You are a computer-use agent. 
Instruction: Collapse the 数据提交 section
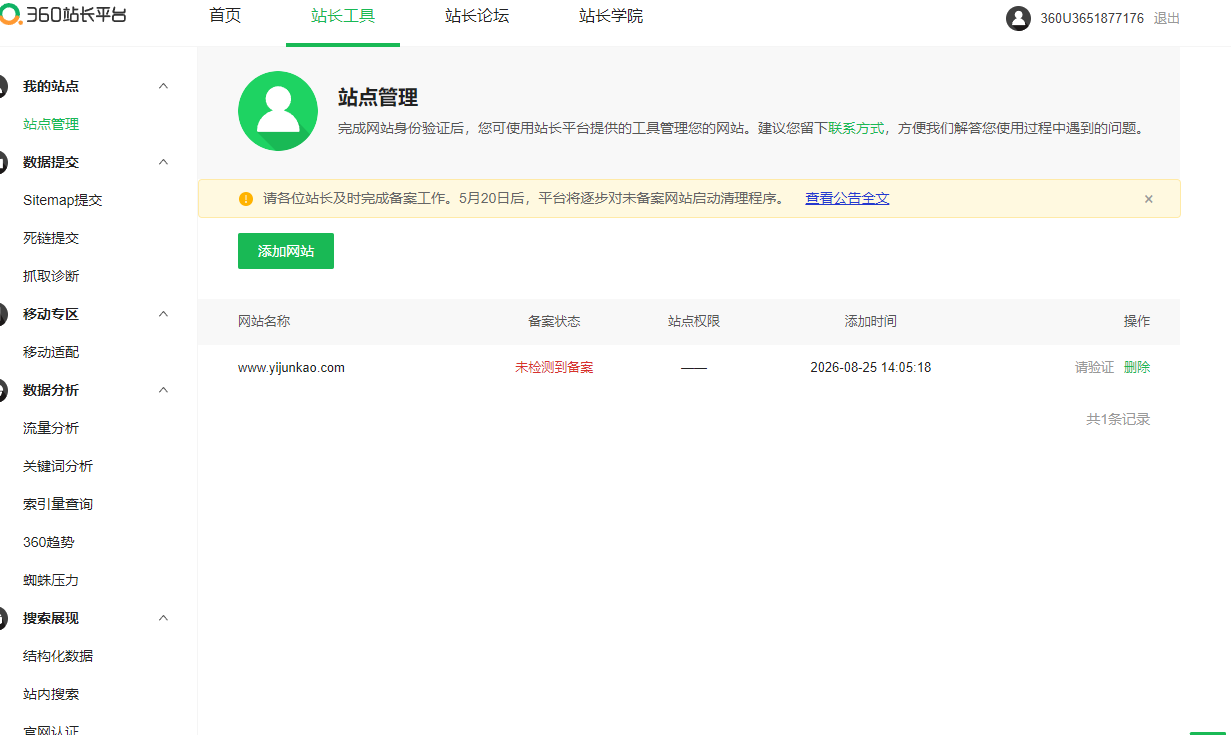pos(164,162)
